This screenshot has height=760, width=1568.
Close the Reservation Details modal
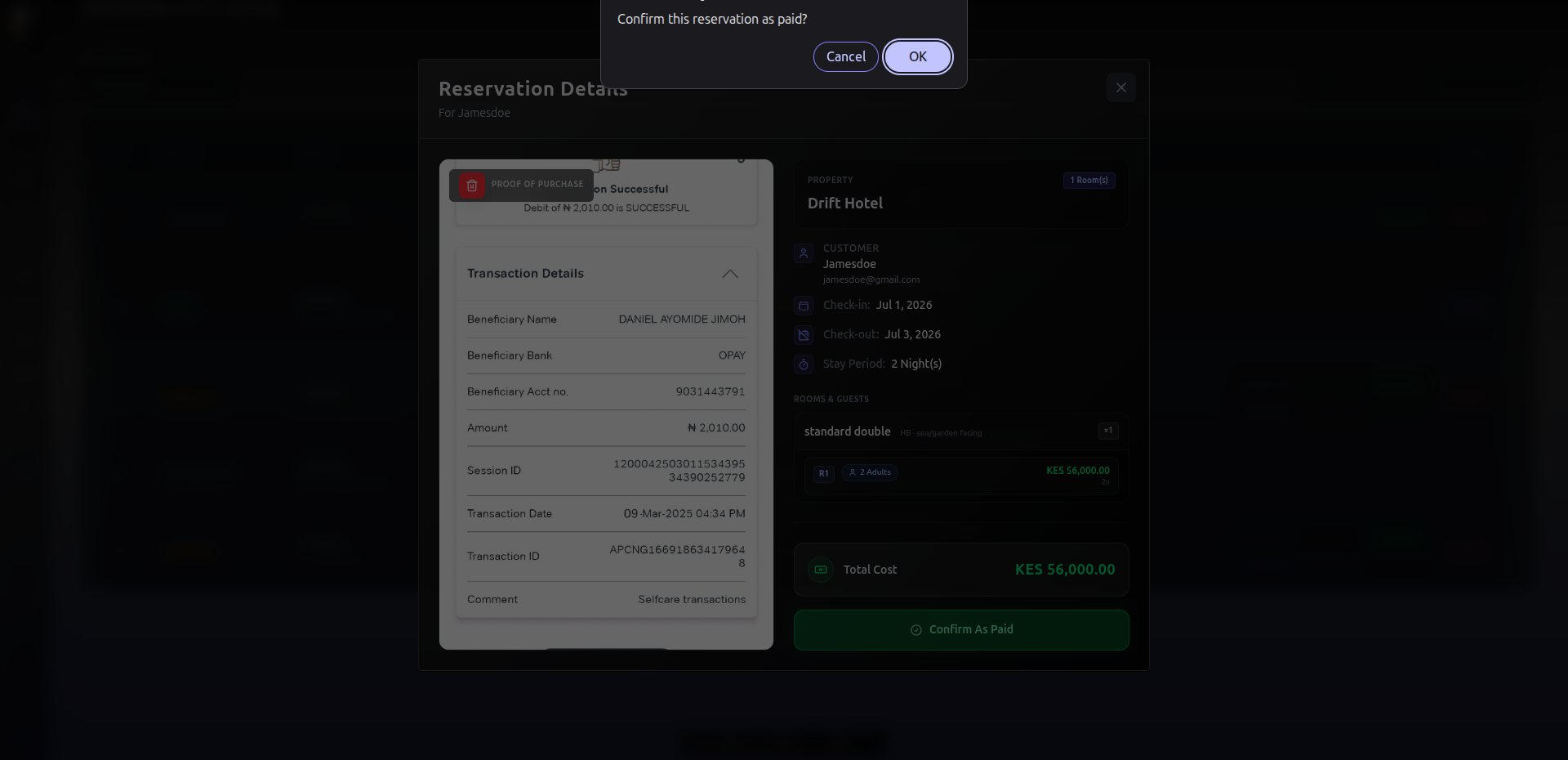1120,87
